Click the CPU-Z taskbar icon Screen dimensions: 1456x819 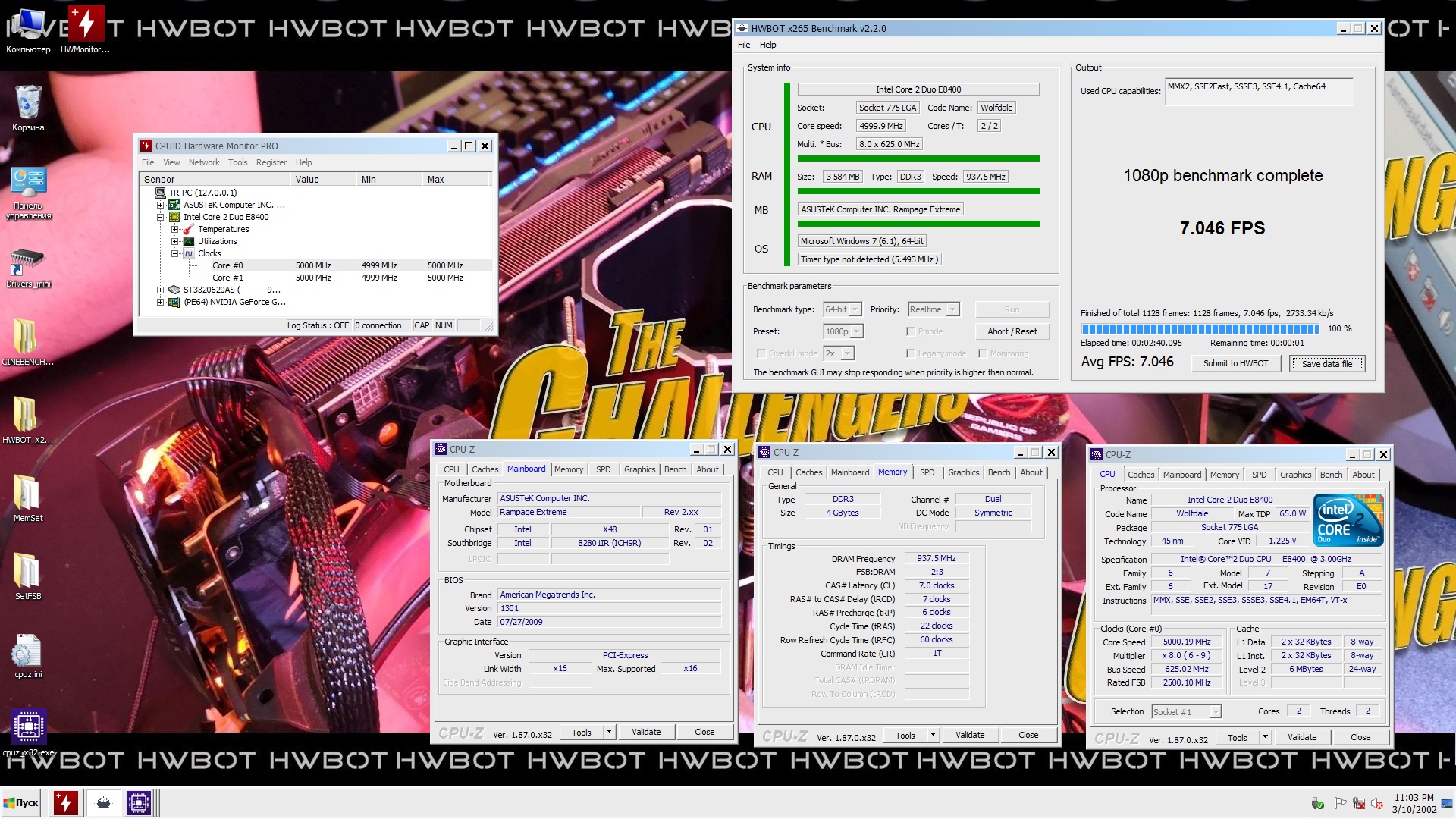(139, 803)
